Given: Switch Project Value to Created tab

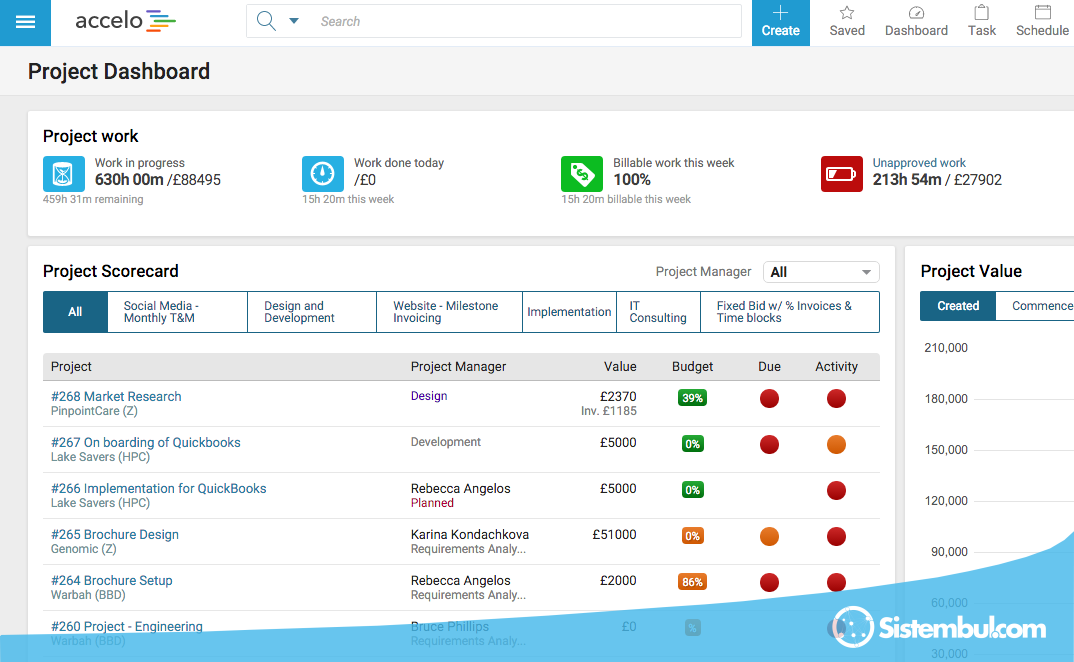Looking at the screenshot, I should [958, 306].
